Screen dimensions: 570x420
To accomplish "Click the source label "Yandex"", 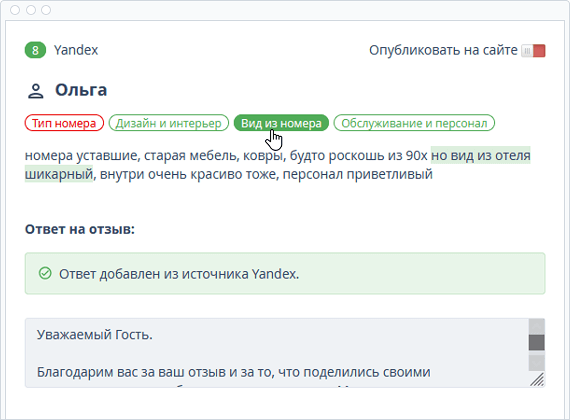I will (76, 50).
